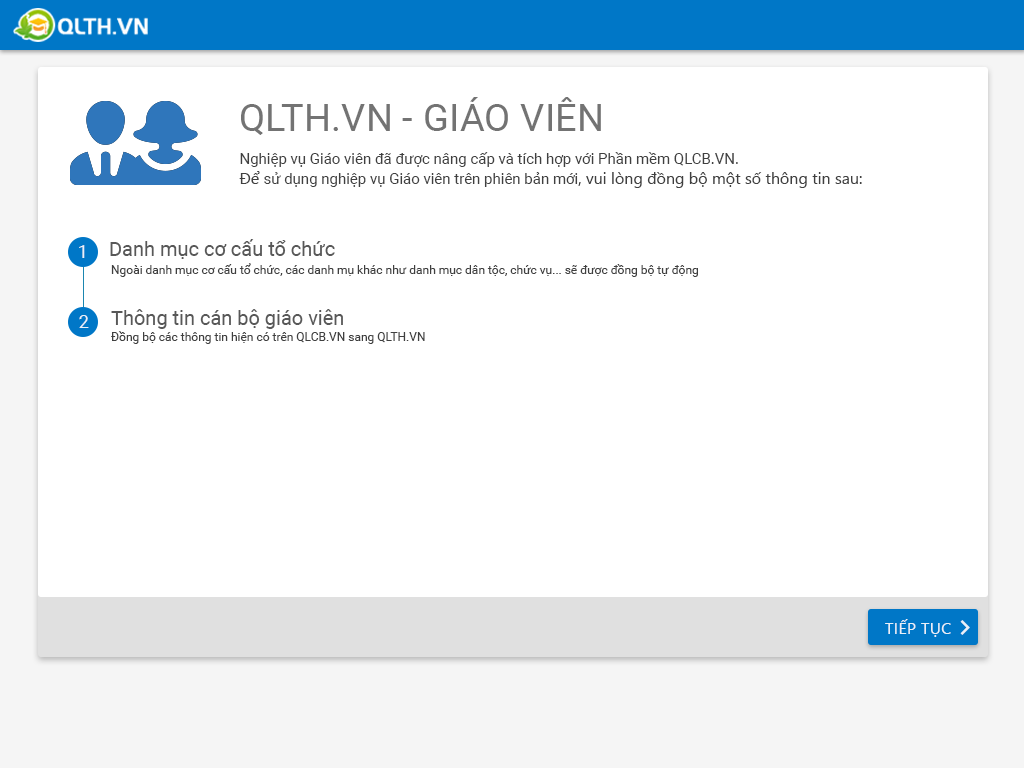
Task: Click the 'Danh mục cơ cấu tổ chức' heading
Action: tap(222, 249)
